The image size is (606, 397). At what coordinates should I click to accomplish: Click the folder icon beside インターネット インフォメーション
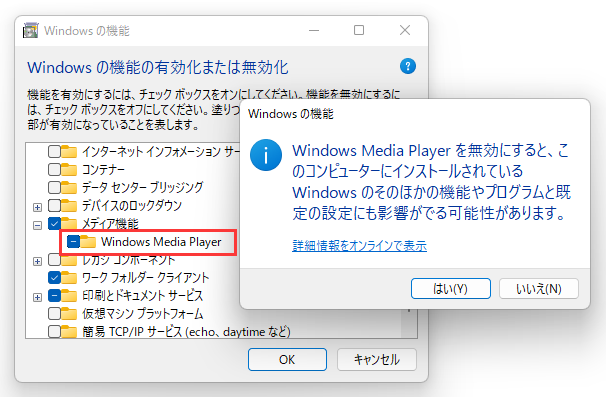tap(69, 152)
